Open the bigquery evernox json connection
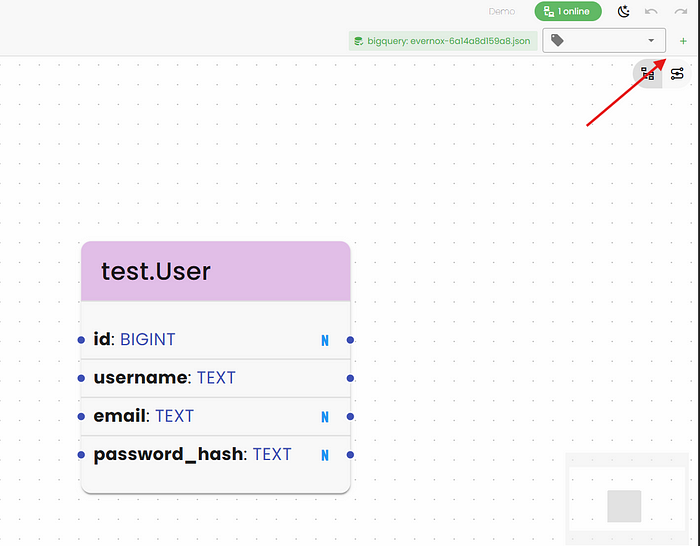The height and width of the screenshot is (546, 700). [x=443, y=41]
